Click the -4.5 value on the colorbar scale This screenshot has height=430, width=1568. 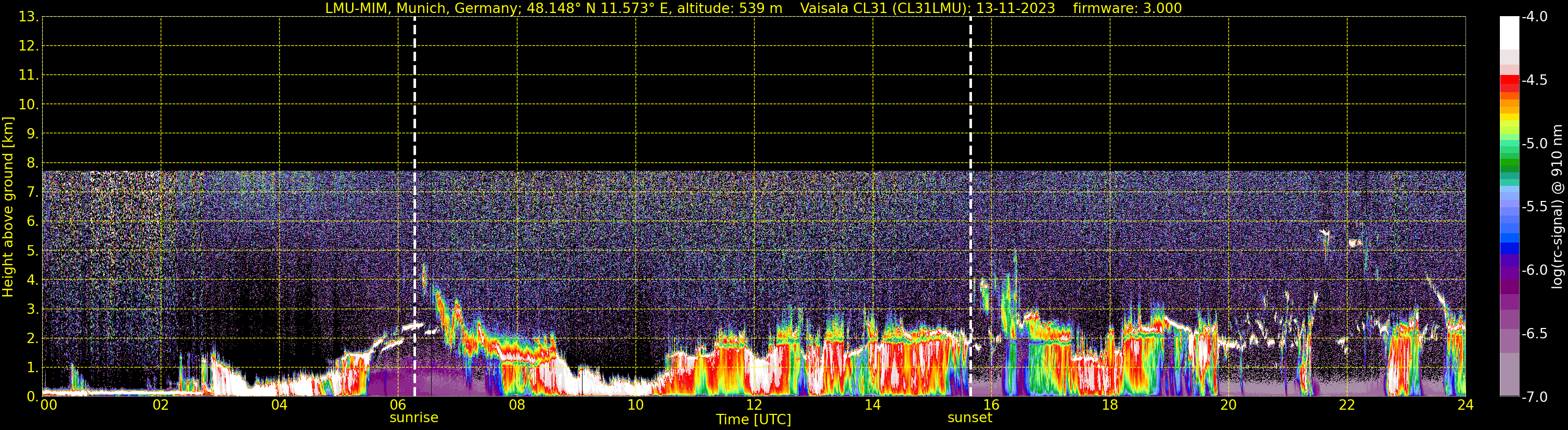click(1535, 80)
